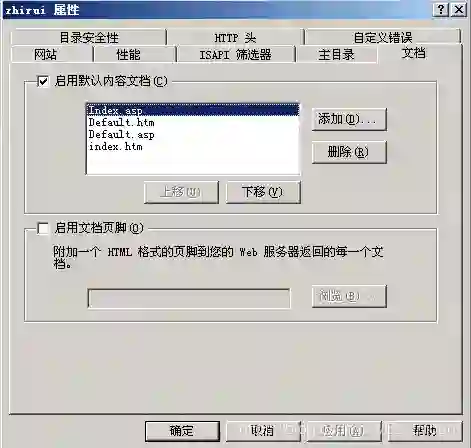The height and width of the screenshot is (448, 471).
Task: Move the selected document down with 下移
Action: pos(263,192)
